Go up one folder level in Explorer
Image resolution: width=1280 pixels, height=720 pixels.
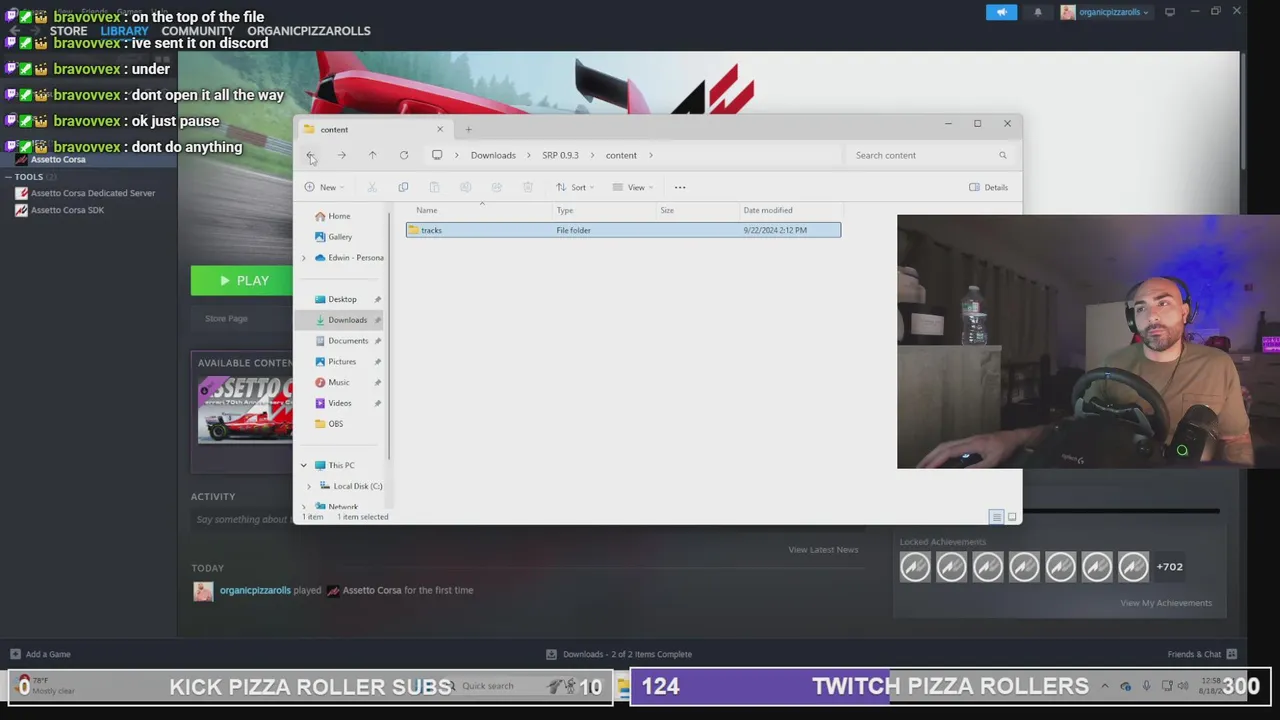(372, 155)
